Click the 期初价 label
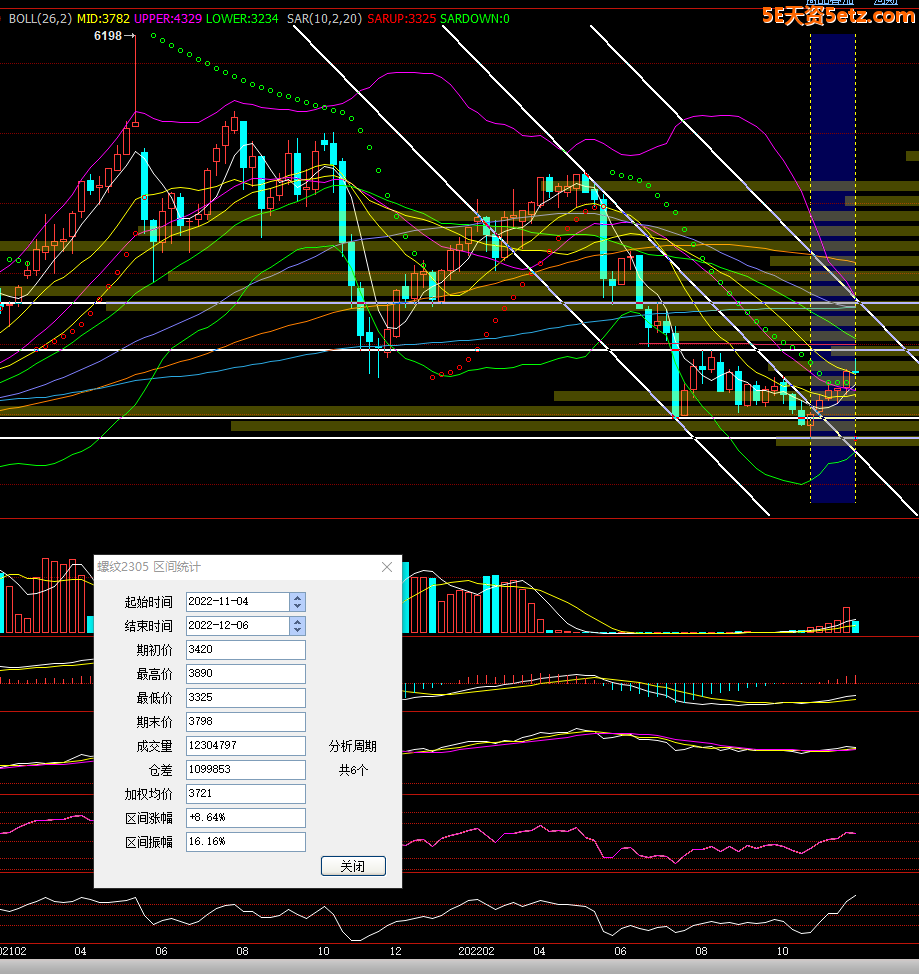Image resolution: width=919 pixels, height=974 pixels. (x=154, y=650)
